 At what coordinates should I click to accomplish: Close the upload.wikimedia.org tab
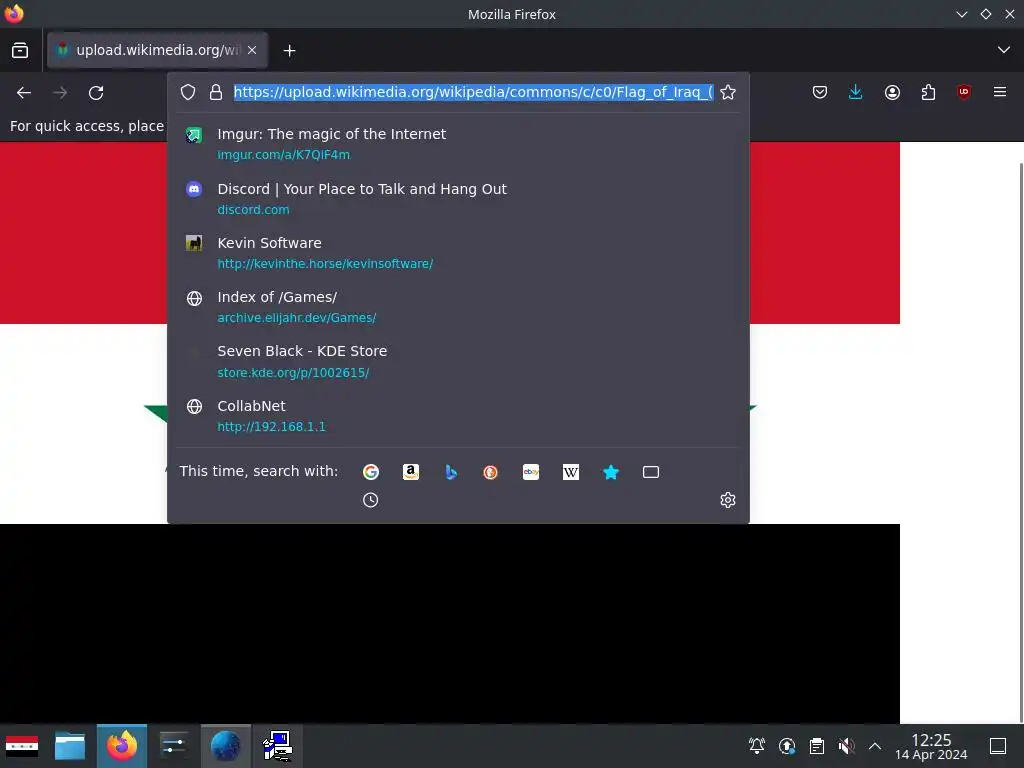point(252,50)
